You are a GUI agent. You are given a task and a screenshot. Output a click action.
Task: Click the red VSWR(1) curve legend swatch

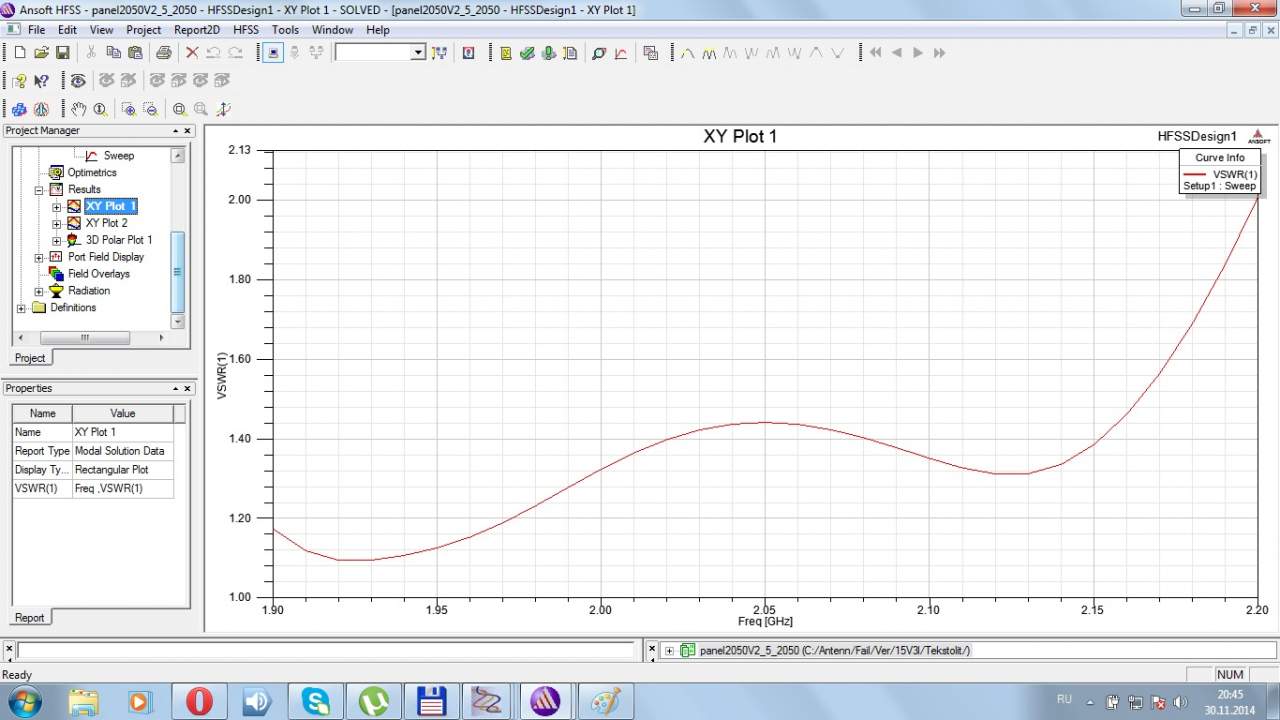(x=1194, y=174)
